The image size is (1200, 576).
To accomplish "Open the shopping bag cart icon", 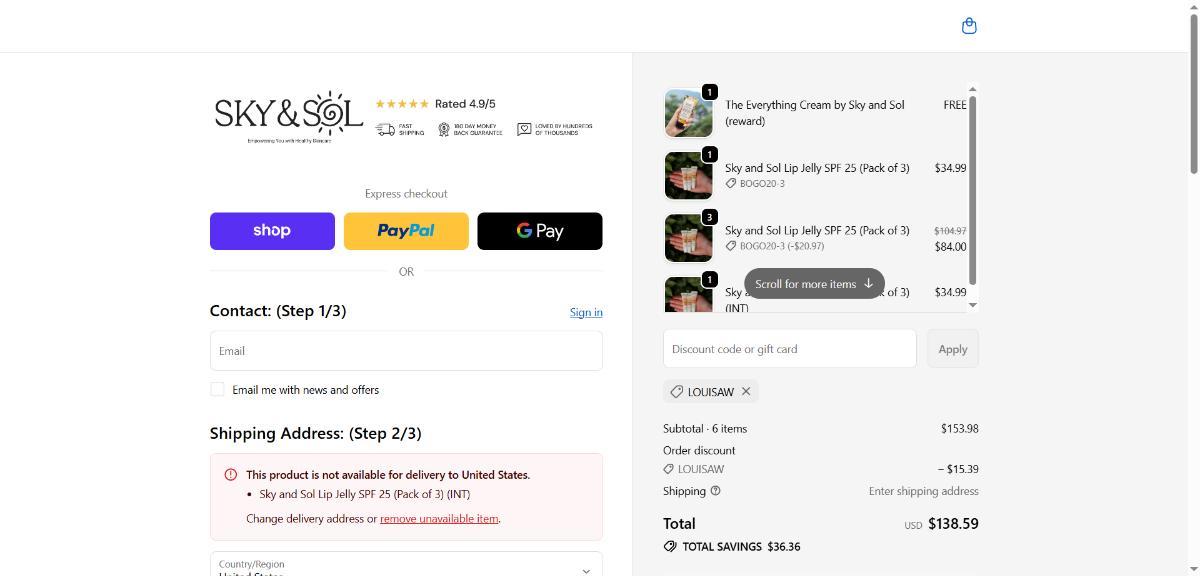I will (x=968, y=26).
